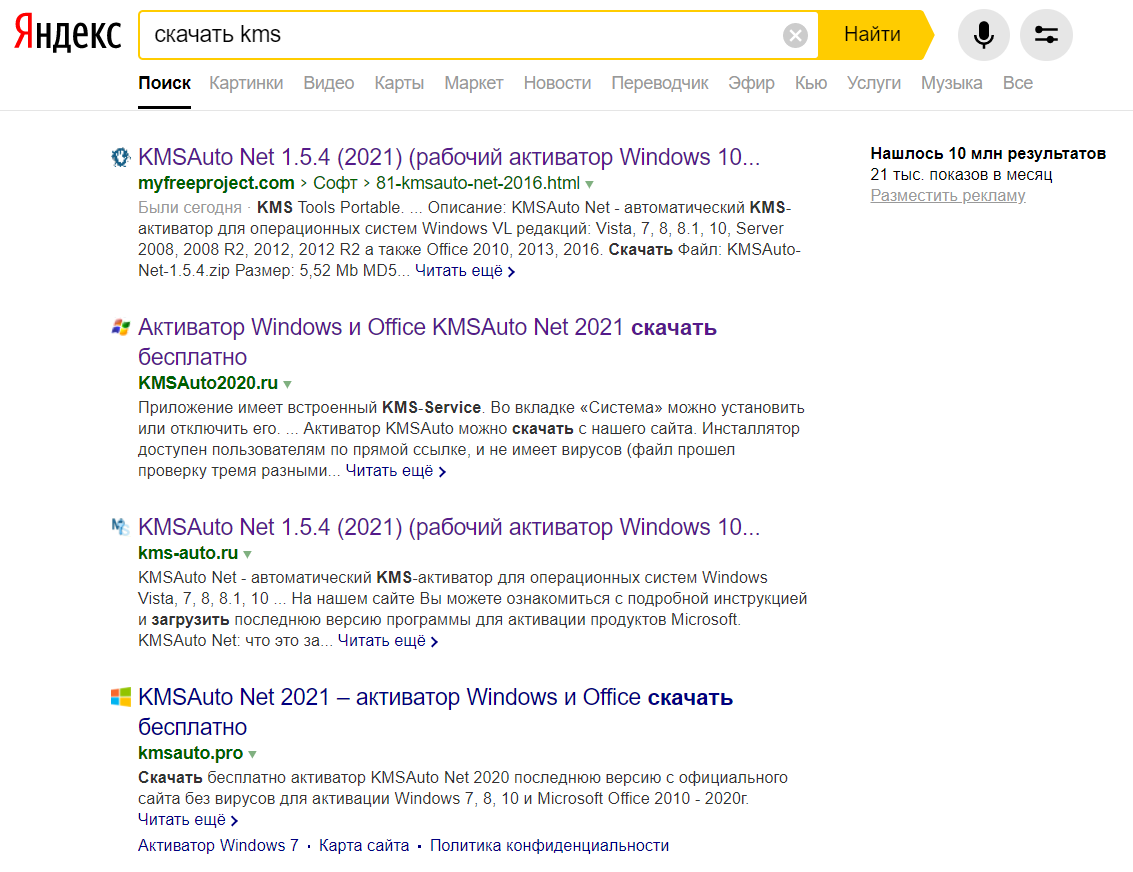Open the Все services tab
This screenshot has width=1133, height=872.
(1017, 84)
